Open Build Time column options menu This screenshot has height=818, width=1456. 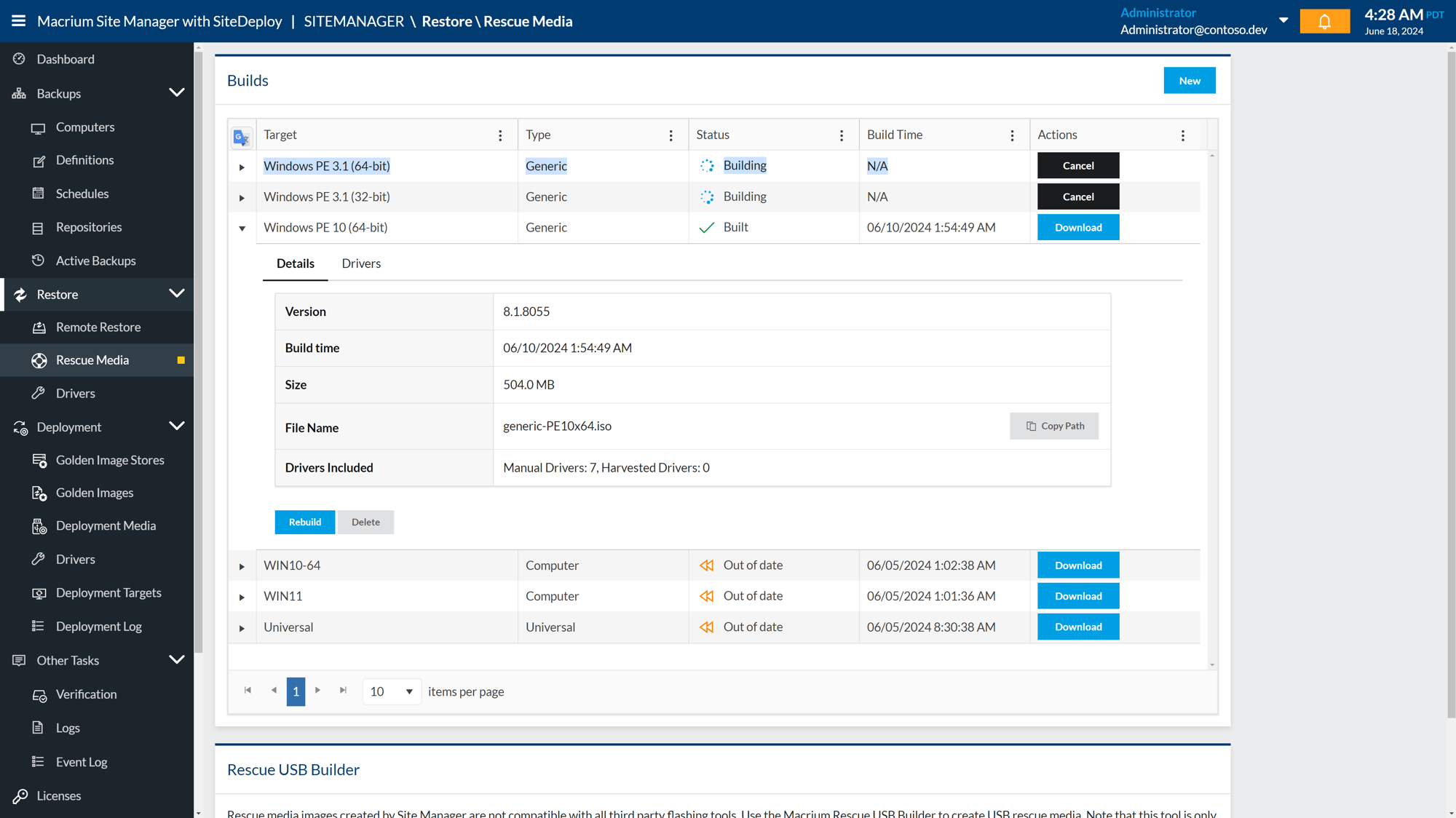click(1012, 135)
